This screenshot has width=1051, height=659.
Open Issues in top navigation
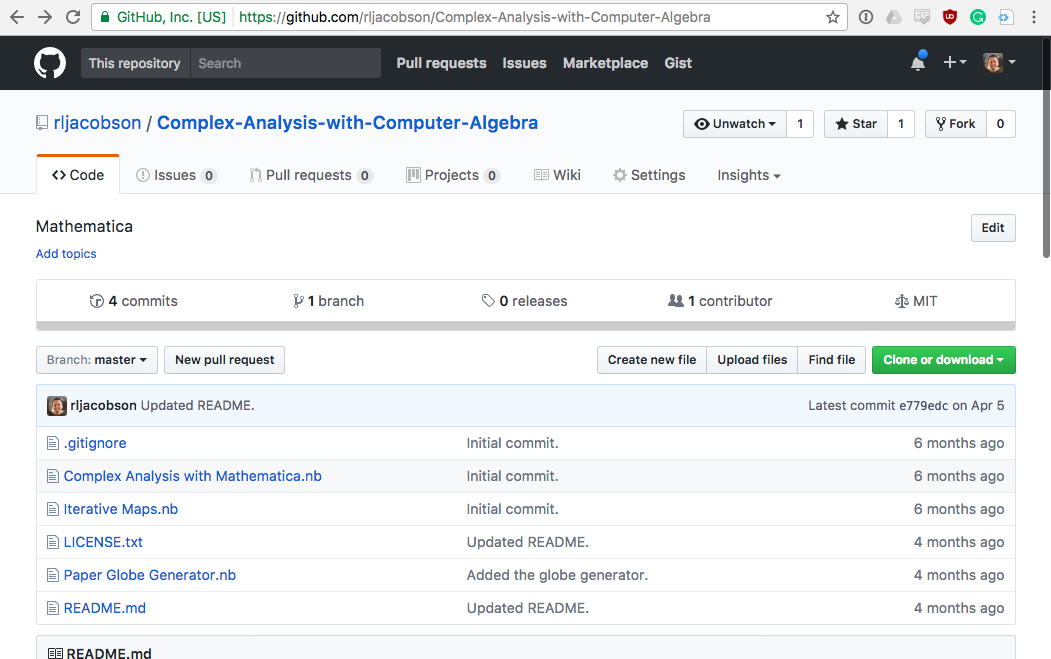524,63
